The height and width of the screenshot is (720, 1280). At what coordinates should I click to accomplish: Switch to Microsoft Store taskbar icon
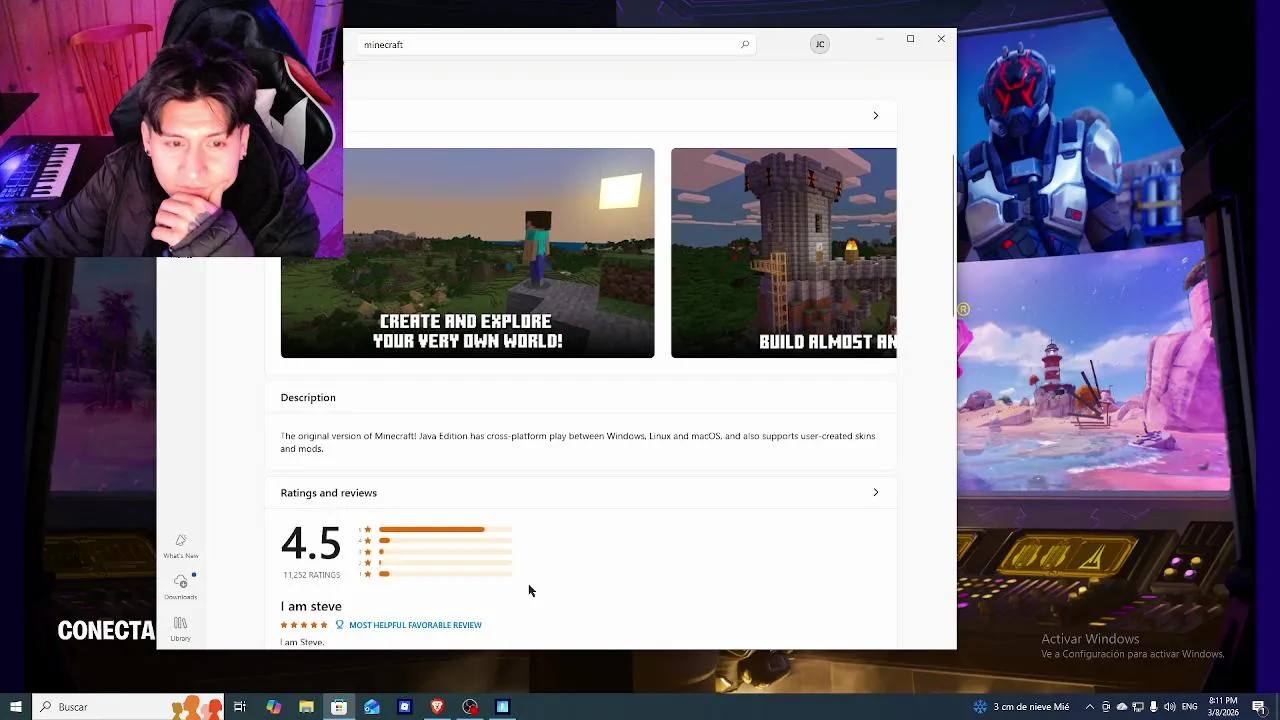[339, 707]
